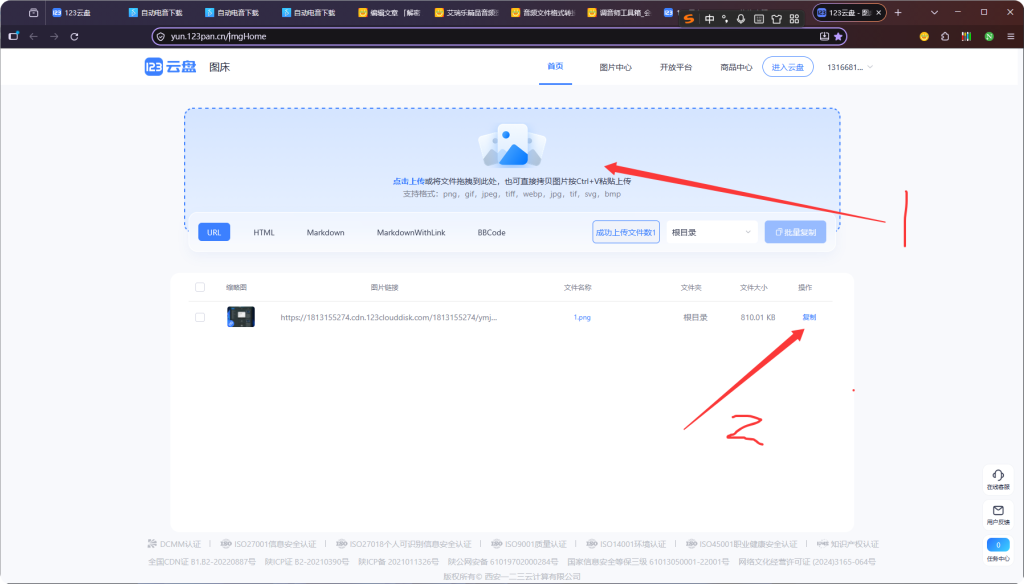Click 复制 to copy the 1.png link
1024x584 pixels.
point(809,317)
